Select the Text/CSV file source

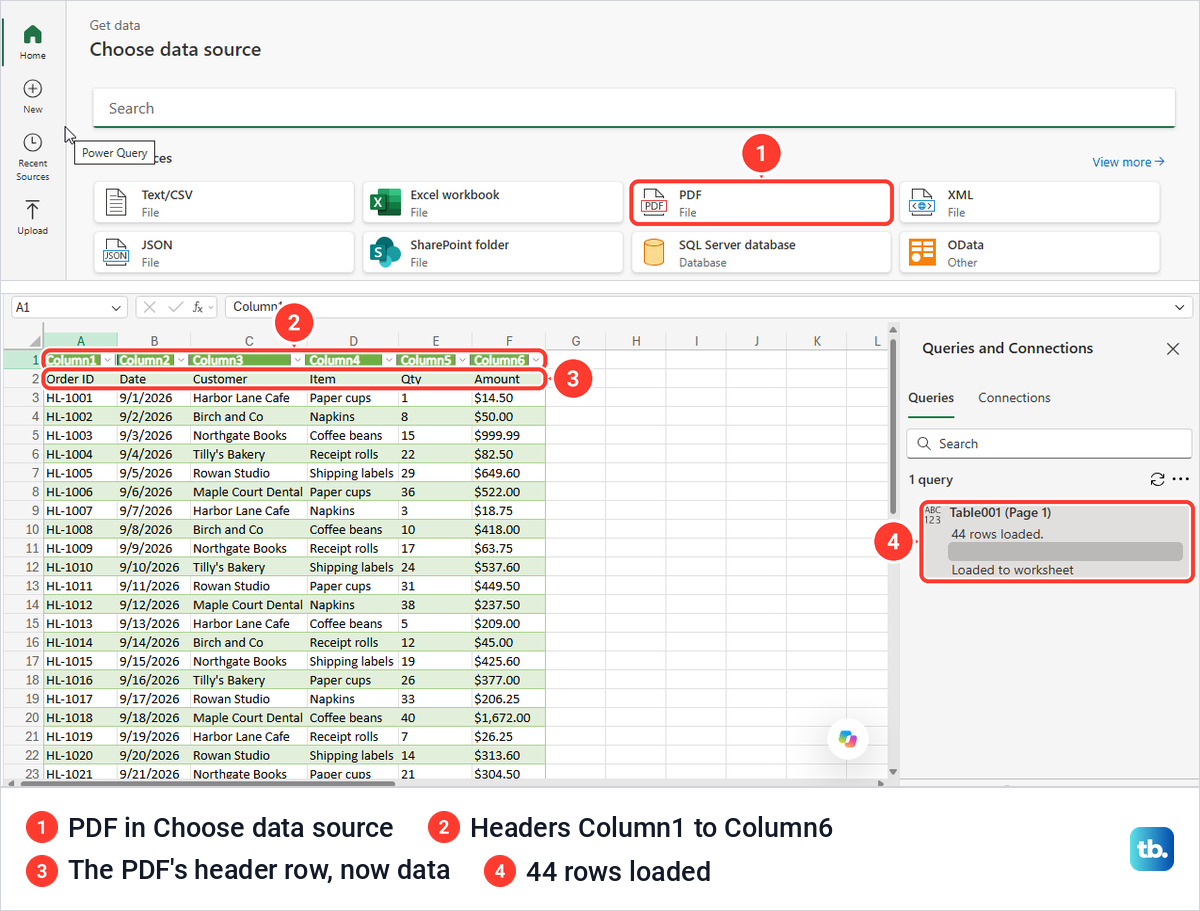click(224, 202)
